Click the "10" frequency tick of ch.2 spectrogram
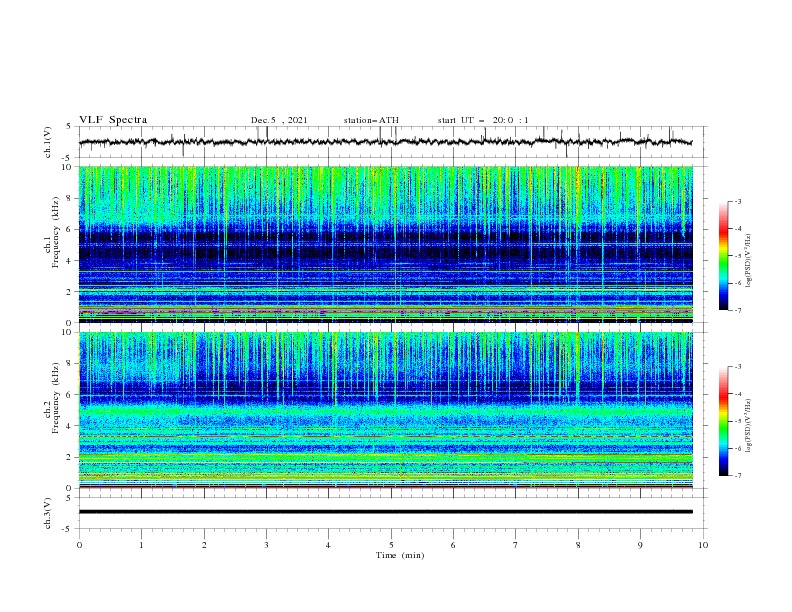 69,332
